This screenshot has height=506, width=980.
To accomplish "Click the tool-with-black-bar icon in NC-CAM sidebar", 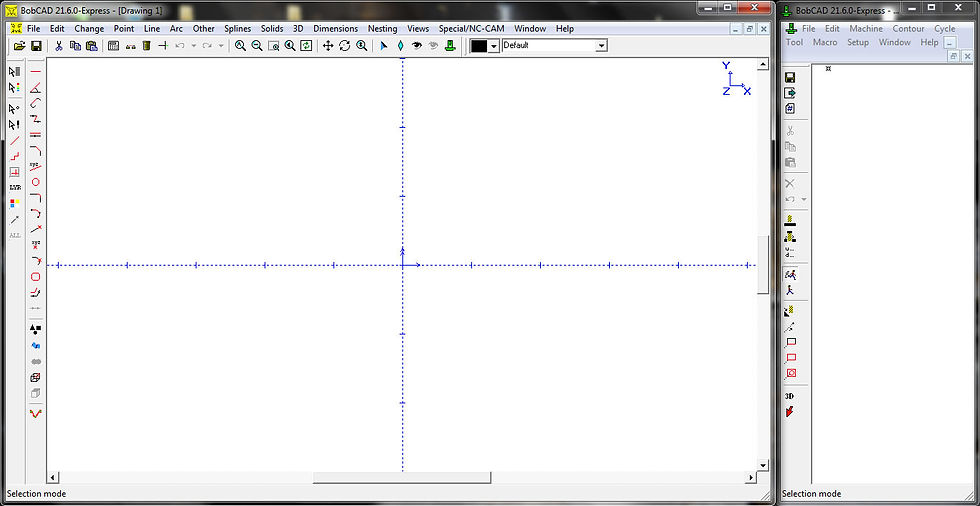I will pos(790,220).
